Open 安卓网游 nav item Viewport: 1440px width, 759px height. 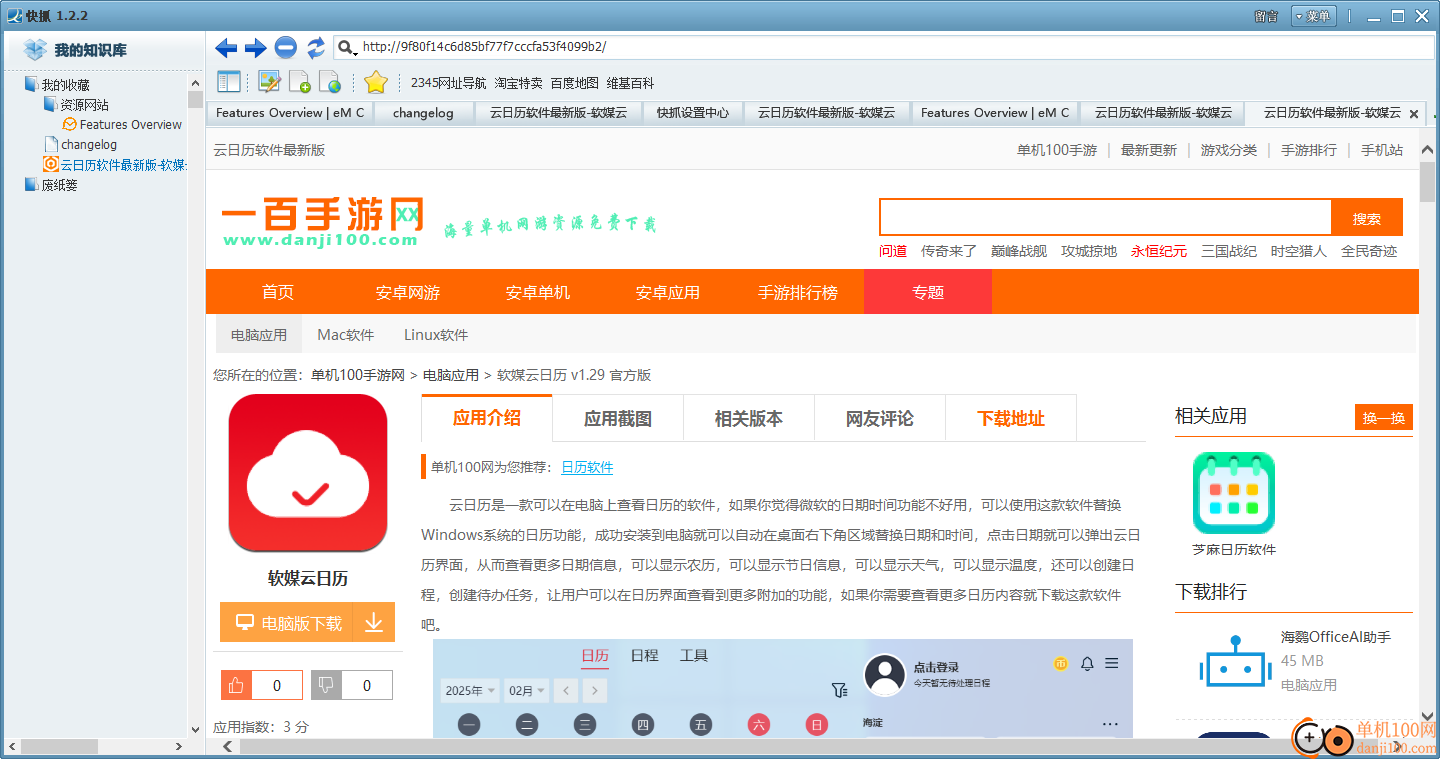(408, 292)
